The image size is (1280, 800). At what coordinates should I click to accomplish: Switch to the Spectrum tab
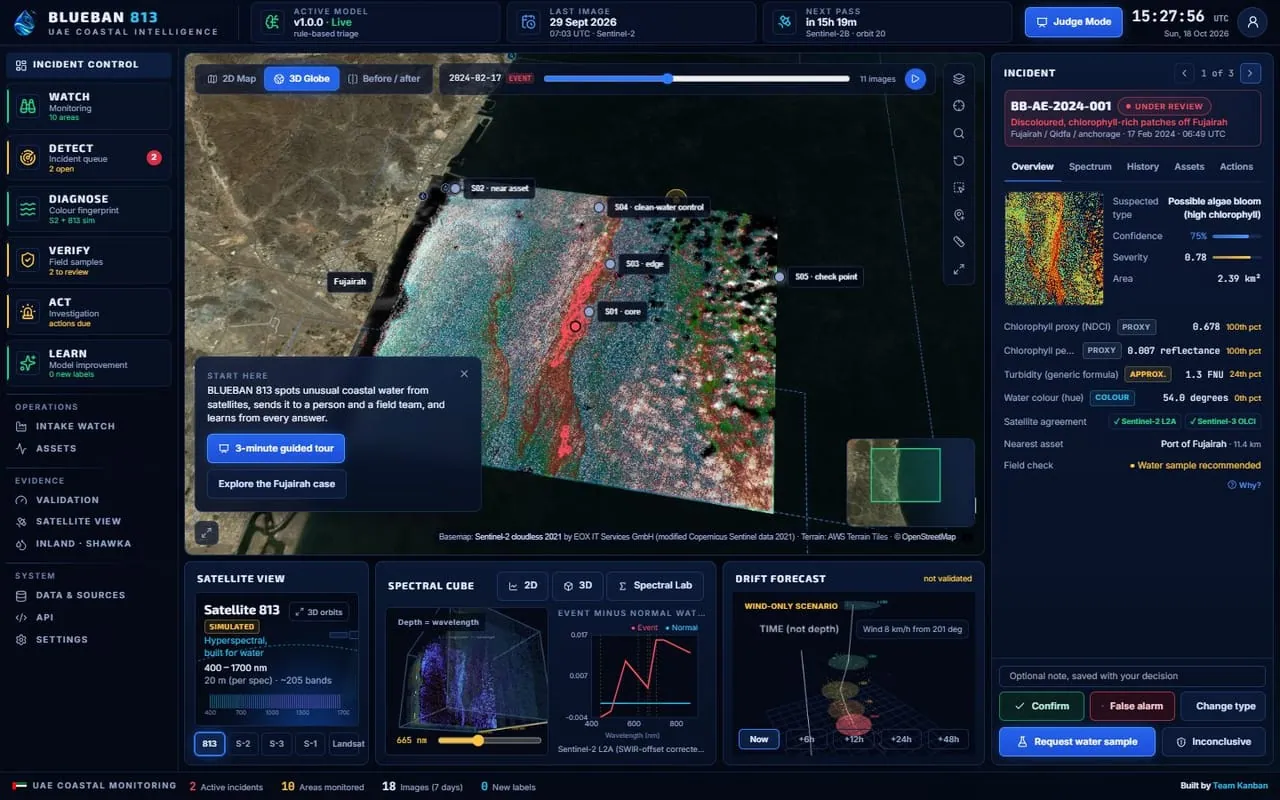[x=1090, y=167]
